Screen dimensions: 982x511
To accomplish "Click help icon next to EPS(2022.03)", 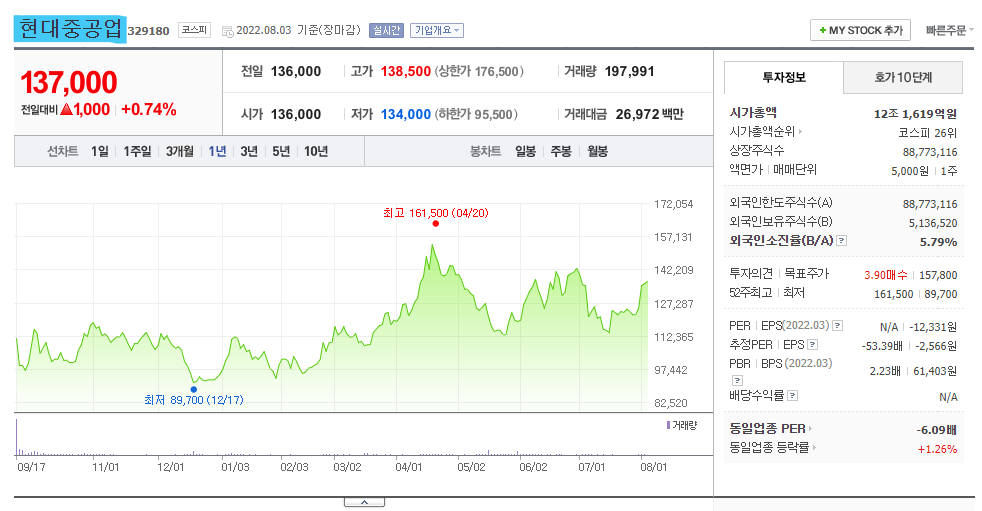I will 837,326.
